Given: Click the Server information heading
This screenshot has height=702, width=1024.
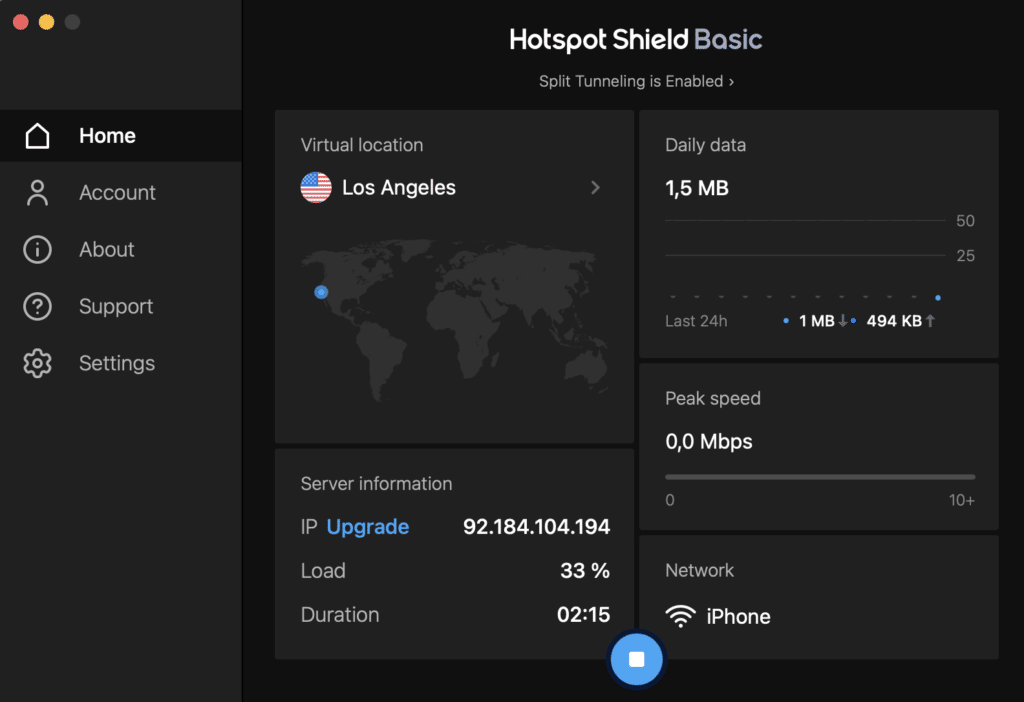Looking at the screenshot, I should coord(376,484).
